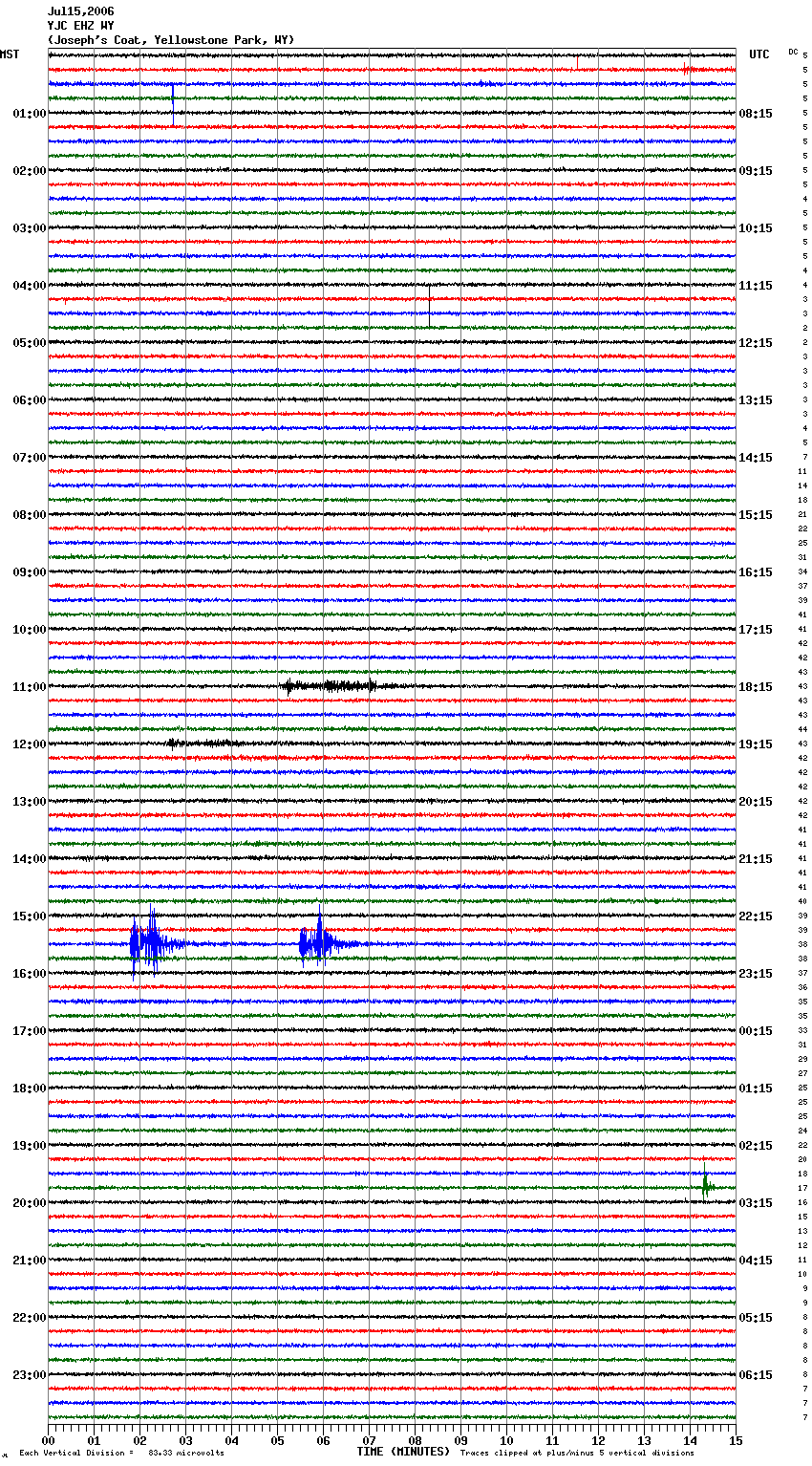
Task: Select minute tick label 05 on bottom axis
Action: [278, 1440]
